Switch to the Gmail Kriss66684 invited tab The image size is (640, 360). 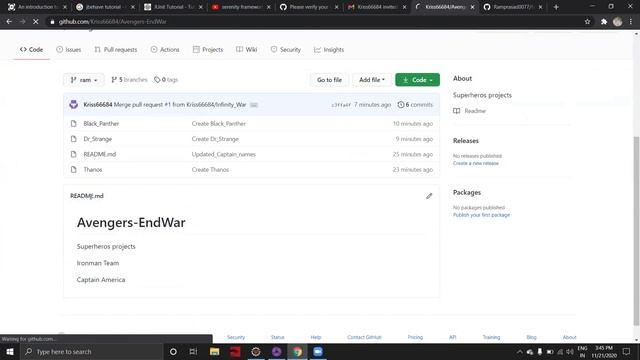(x=376, y=7)
